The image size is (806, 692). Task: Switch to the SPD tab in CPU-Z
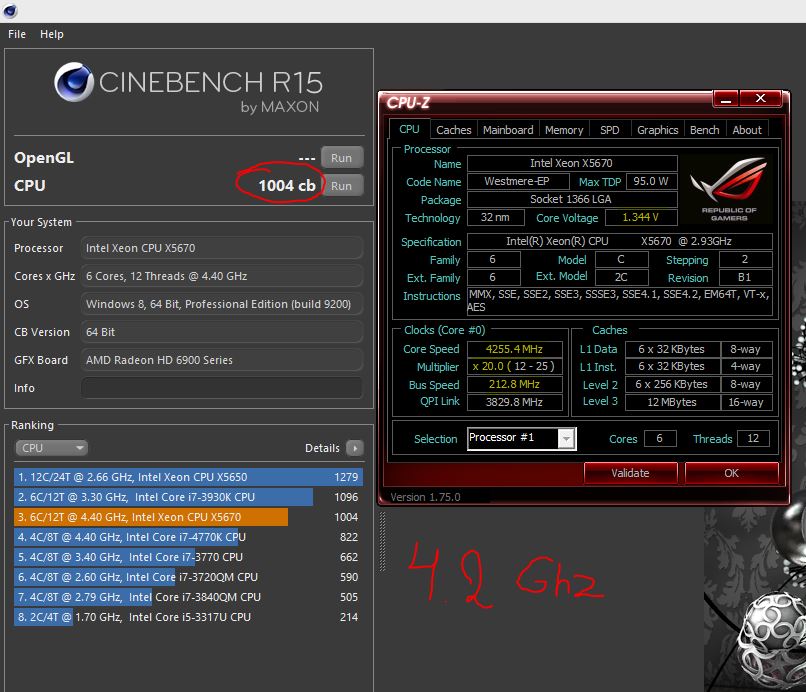click(x=610, y=130)
